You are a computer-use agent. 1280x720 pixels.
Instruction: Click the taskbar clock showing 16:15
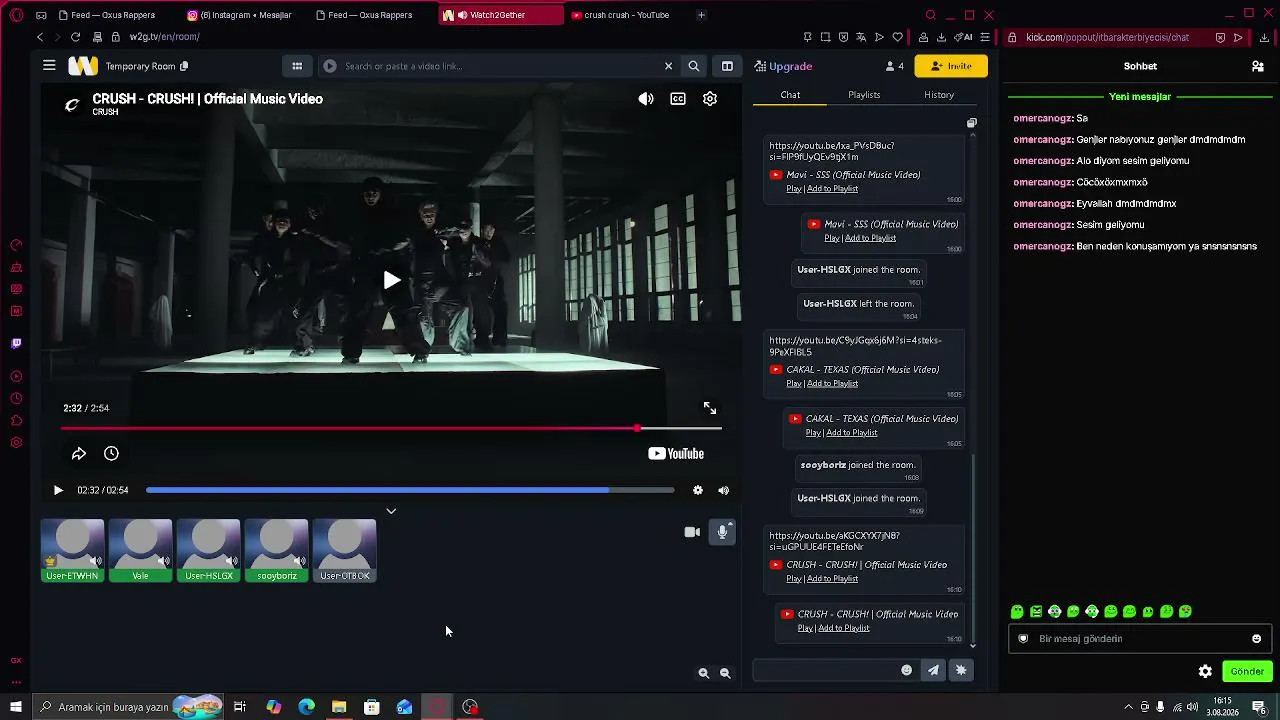click(1222, 707)
